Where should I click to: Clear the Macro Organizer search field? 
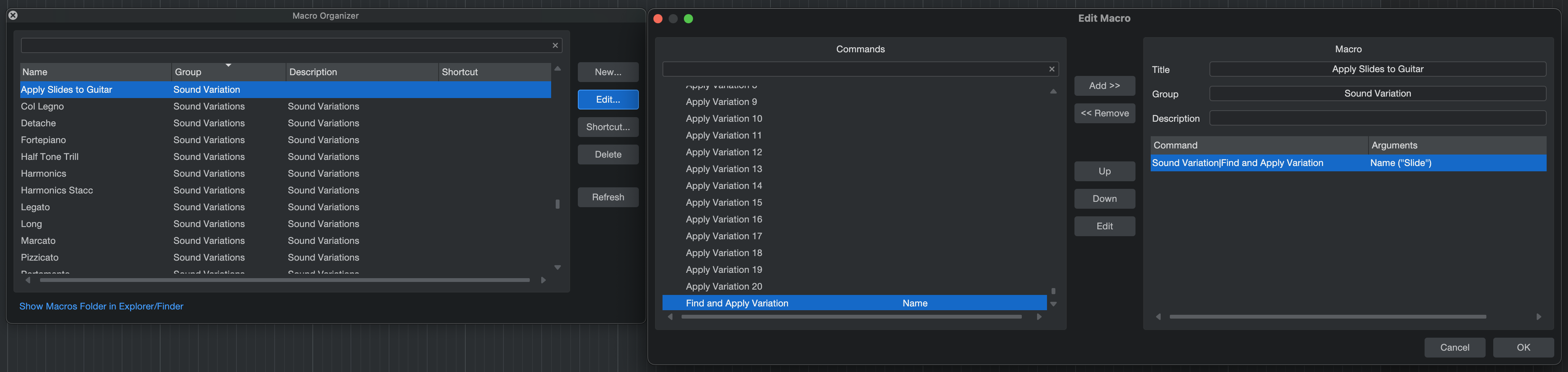555,46
